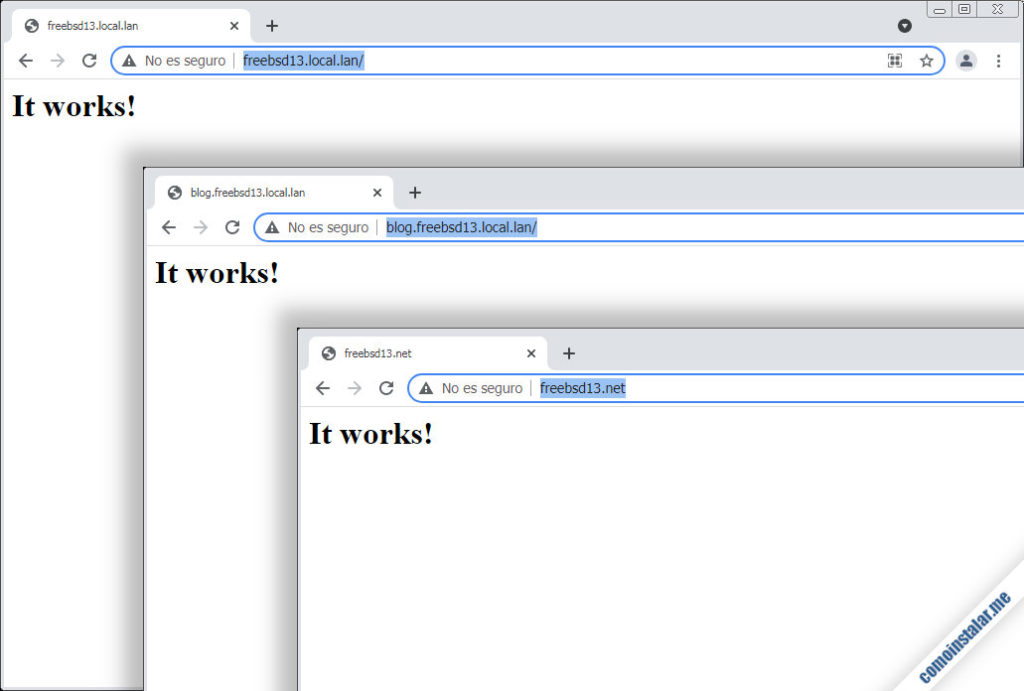Select the freebsd13.net tab
The image size is (1024, 691).
[410, 354]
